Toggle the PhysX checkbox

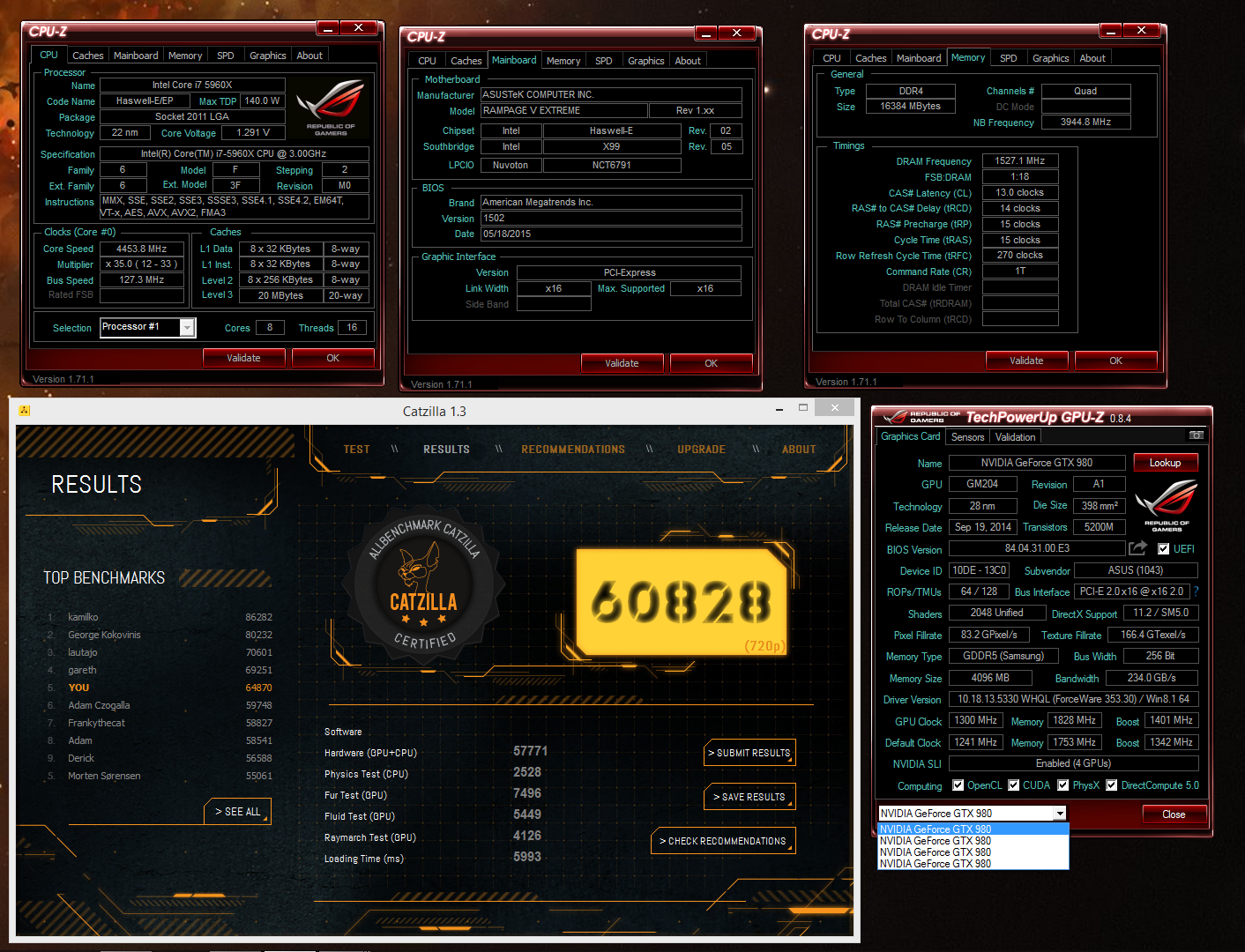pos(1062,785)
